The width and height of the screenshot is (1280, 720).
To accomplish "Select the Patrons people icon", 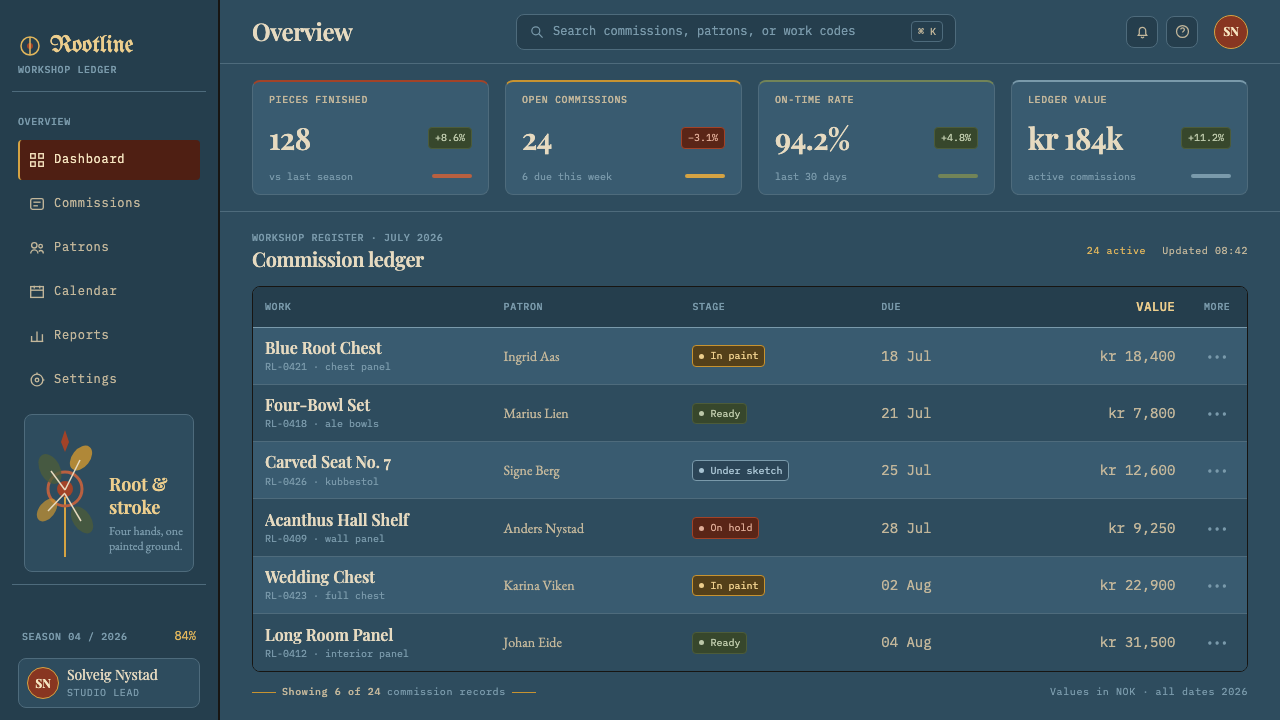I will tap(37, 248).
